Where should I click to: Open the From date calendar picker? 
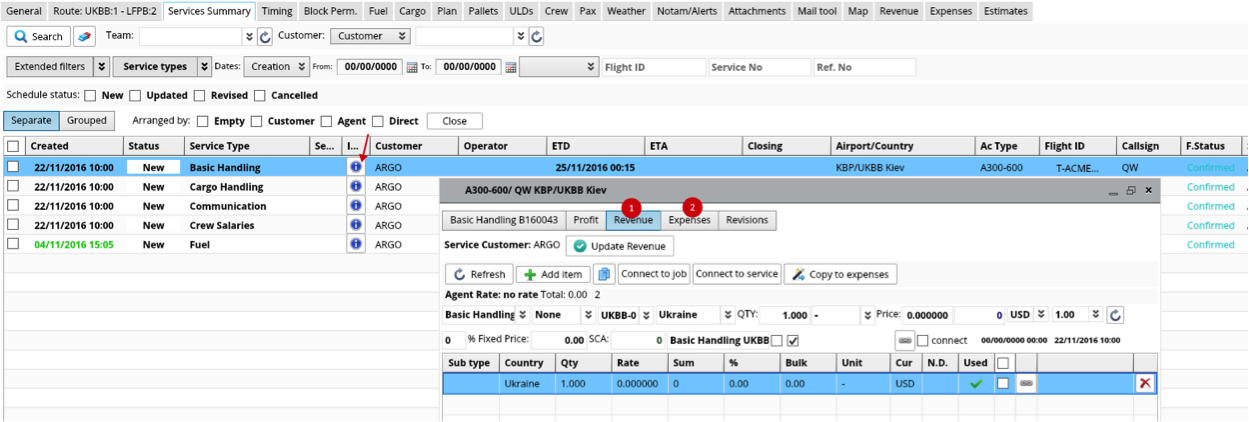411,67
